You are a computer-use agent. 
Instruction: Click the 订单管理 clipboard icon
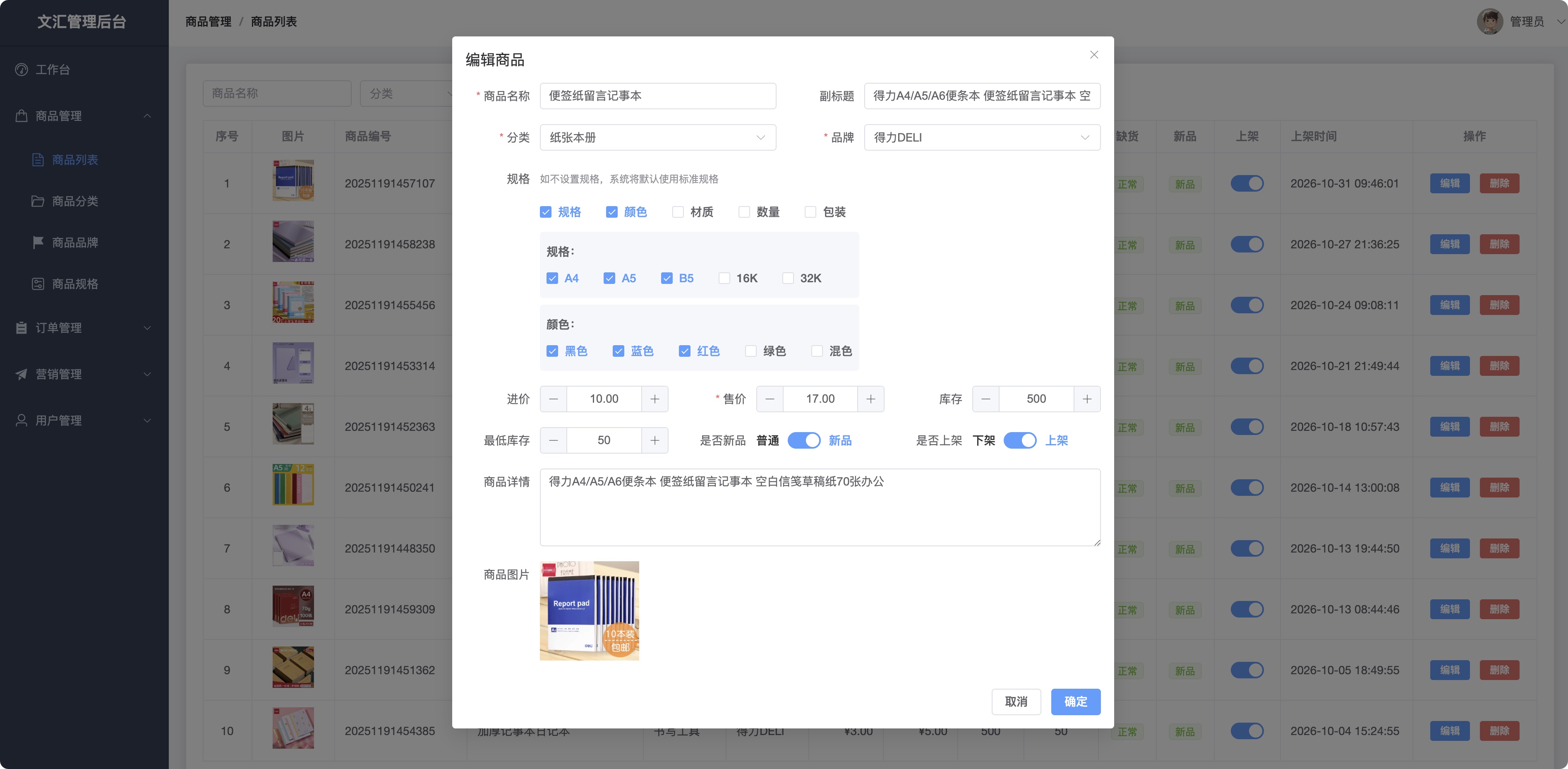pyautogui.click(x=21, y=327)
